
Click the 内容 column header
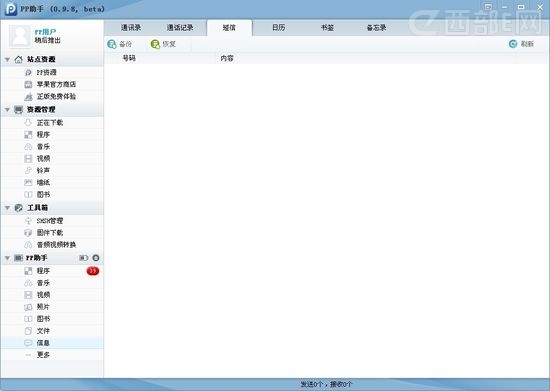coord(227,58)
